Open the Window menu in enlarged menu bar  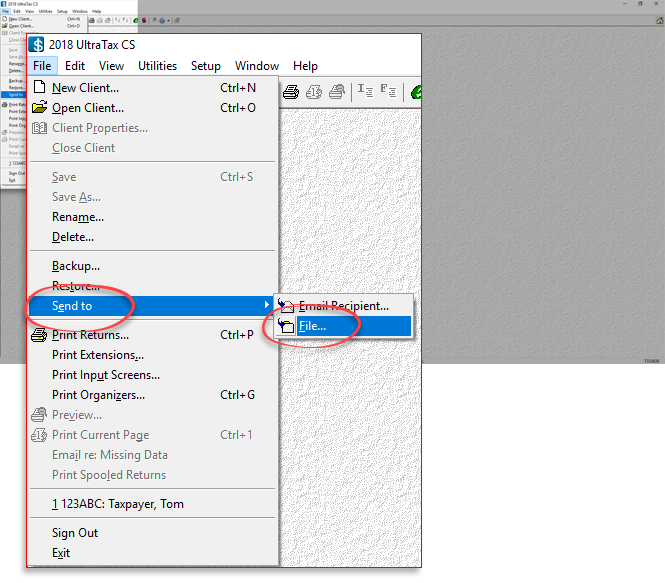pos(257,66)
